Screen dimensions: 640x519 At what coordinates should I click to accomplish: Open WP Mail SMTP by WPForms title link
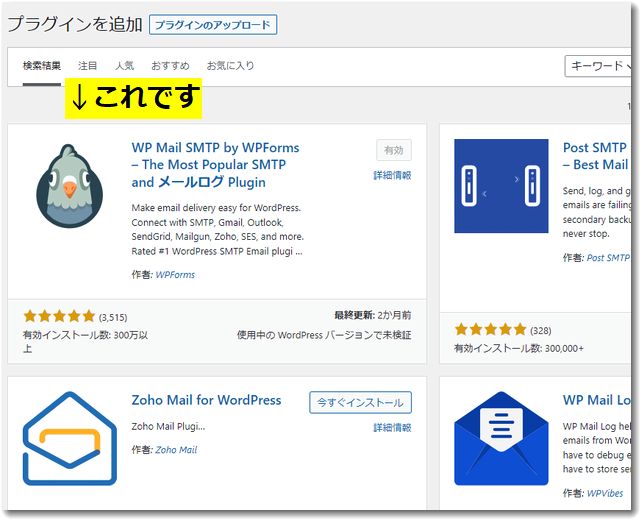(215, 165)
